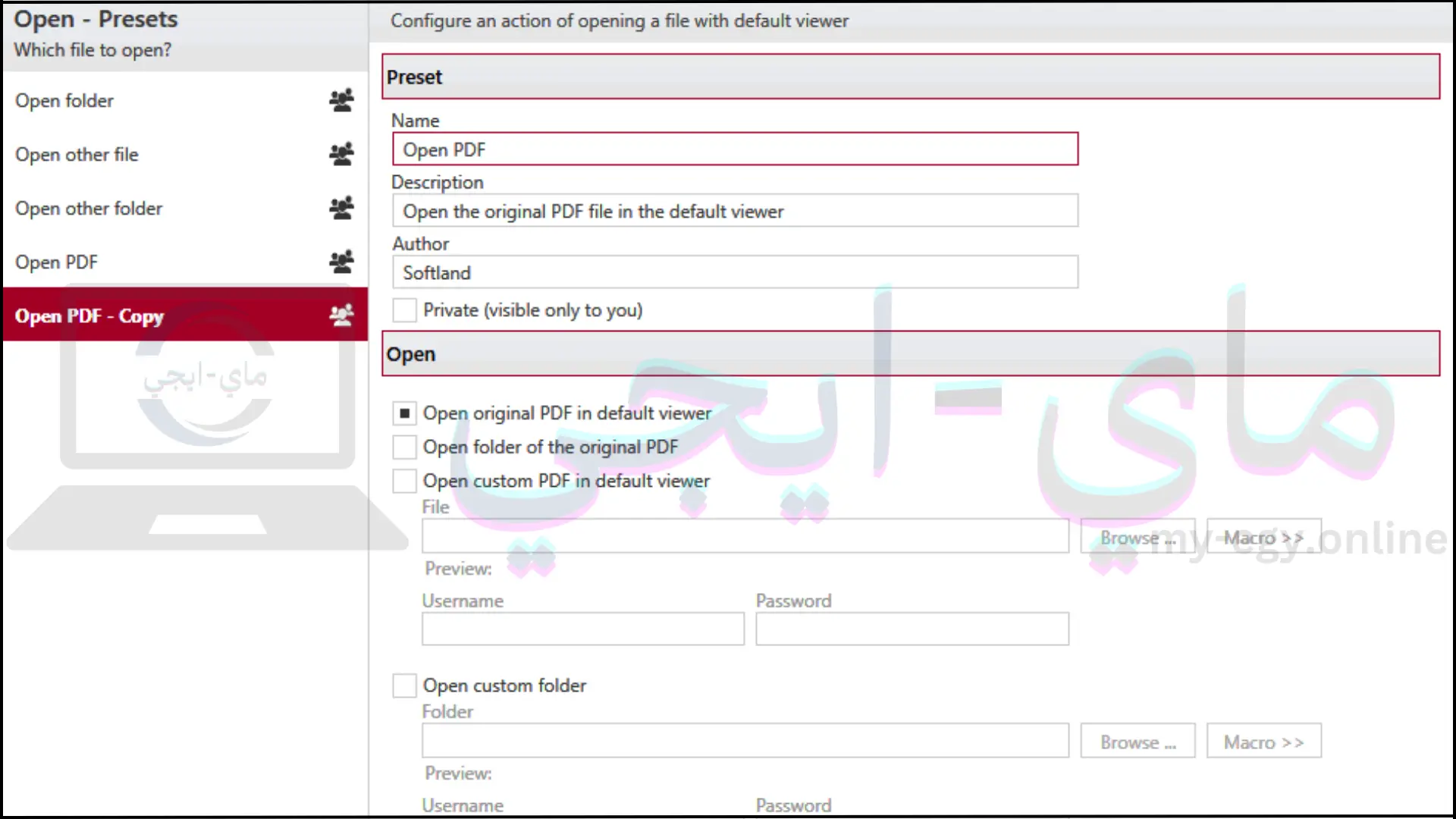Click the Username field under Open section
This screenshot has height=819, width=1456.
coord(582,629)
